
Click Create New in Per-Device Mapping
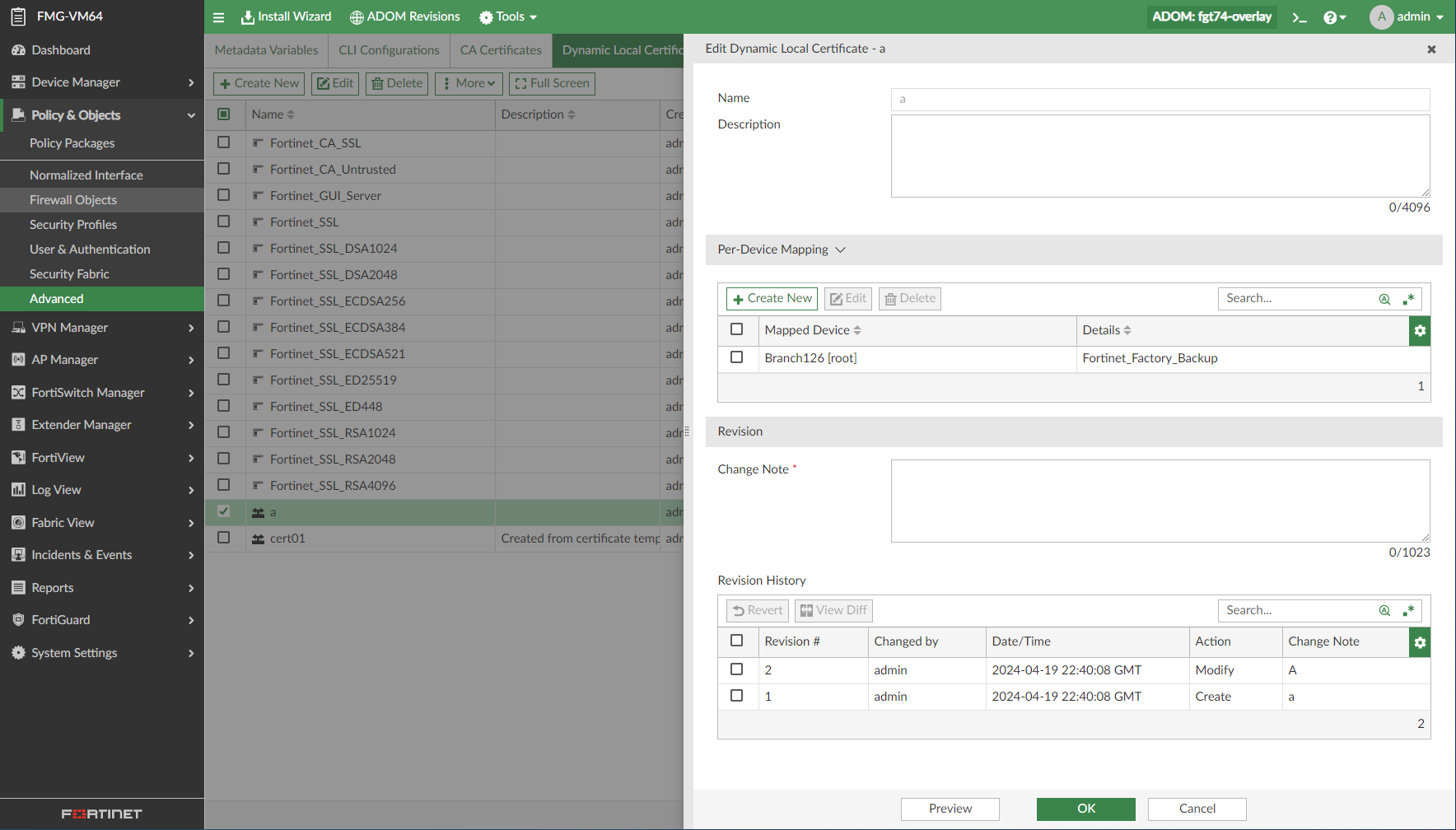[772, 299]
